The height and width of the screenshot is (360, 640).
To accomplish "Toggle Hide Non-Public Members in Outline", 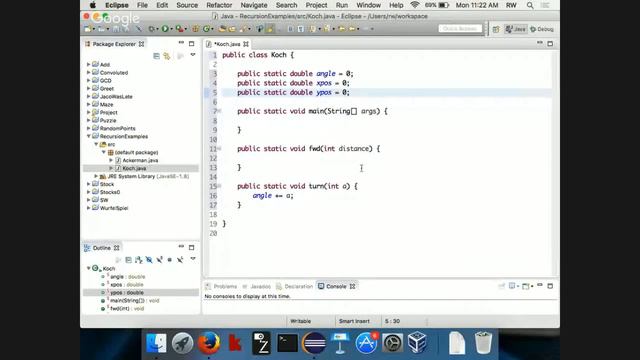I will click(x=169, y=260).
